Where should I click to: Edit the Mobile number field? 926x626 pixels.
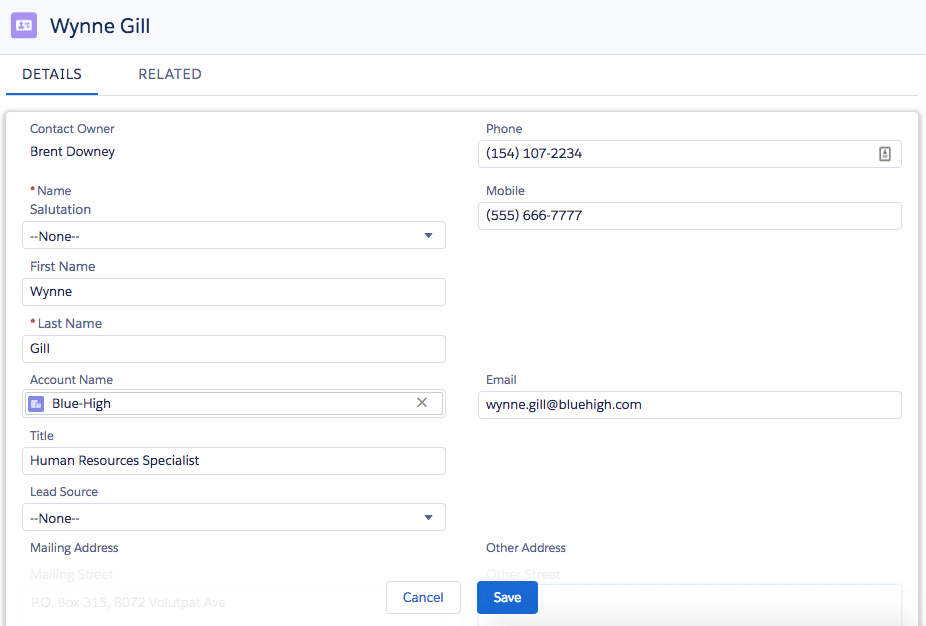point(689,216)
